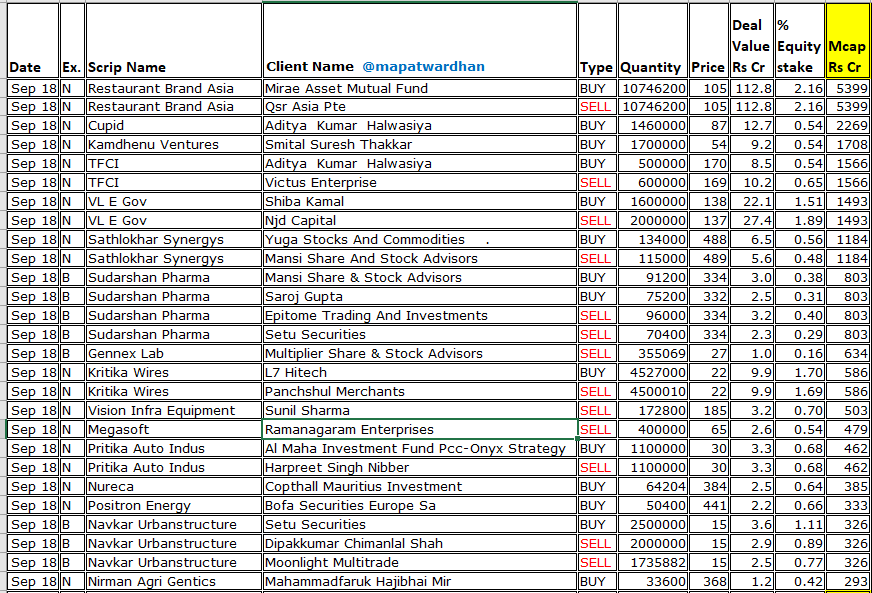Select Yuga Stocks And Commodities cell

coord(420,240)
